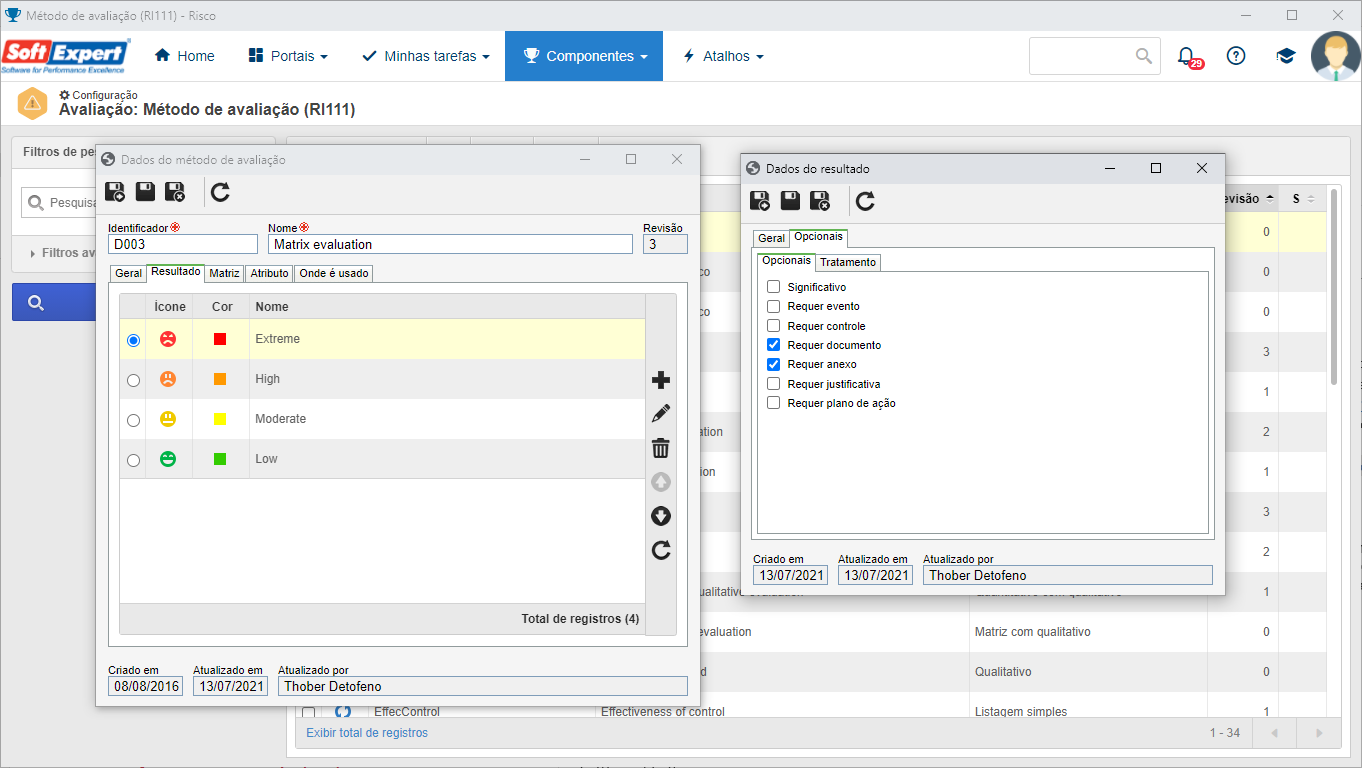Click the main list vertical scrollbar
The image size is (1362, 768).
coord(1334,285)
